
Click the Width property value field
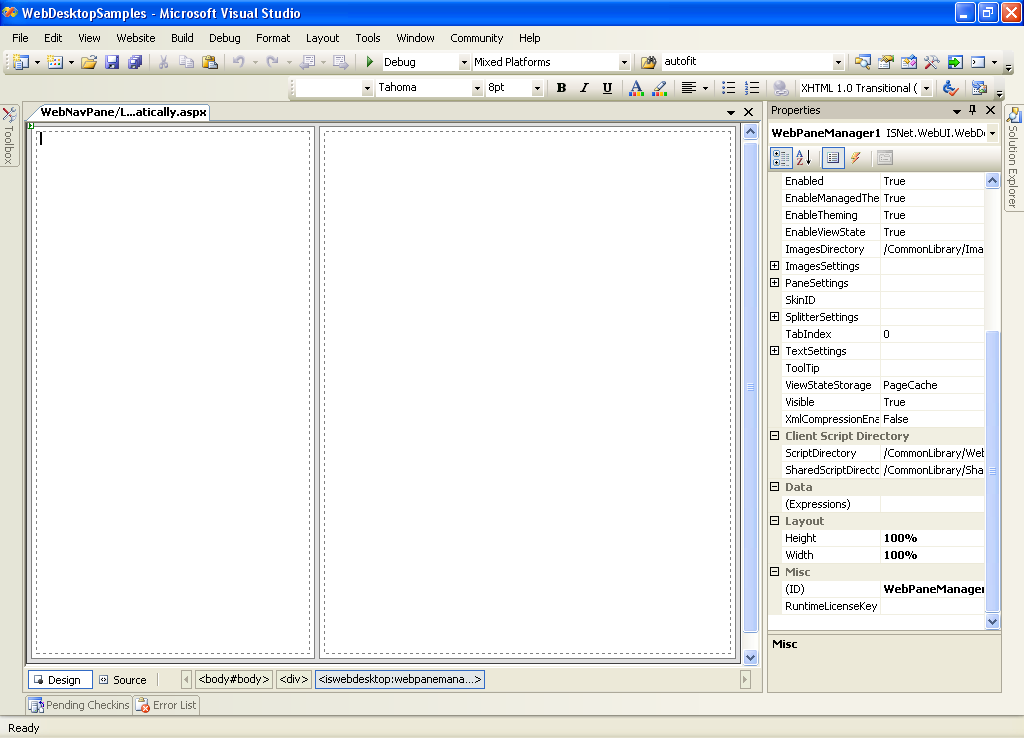[931, 555]
